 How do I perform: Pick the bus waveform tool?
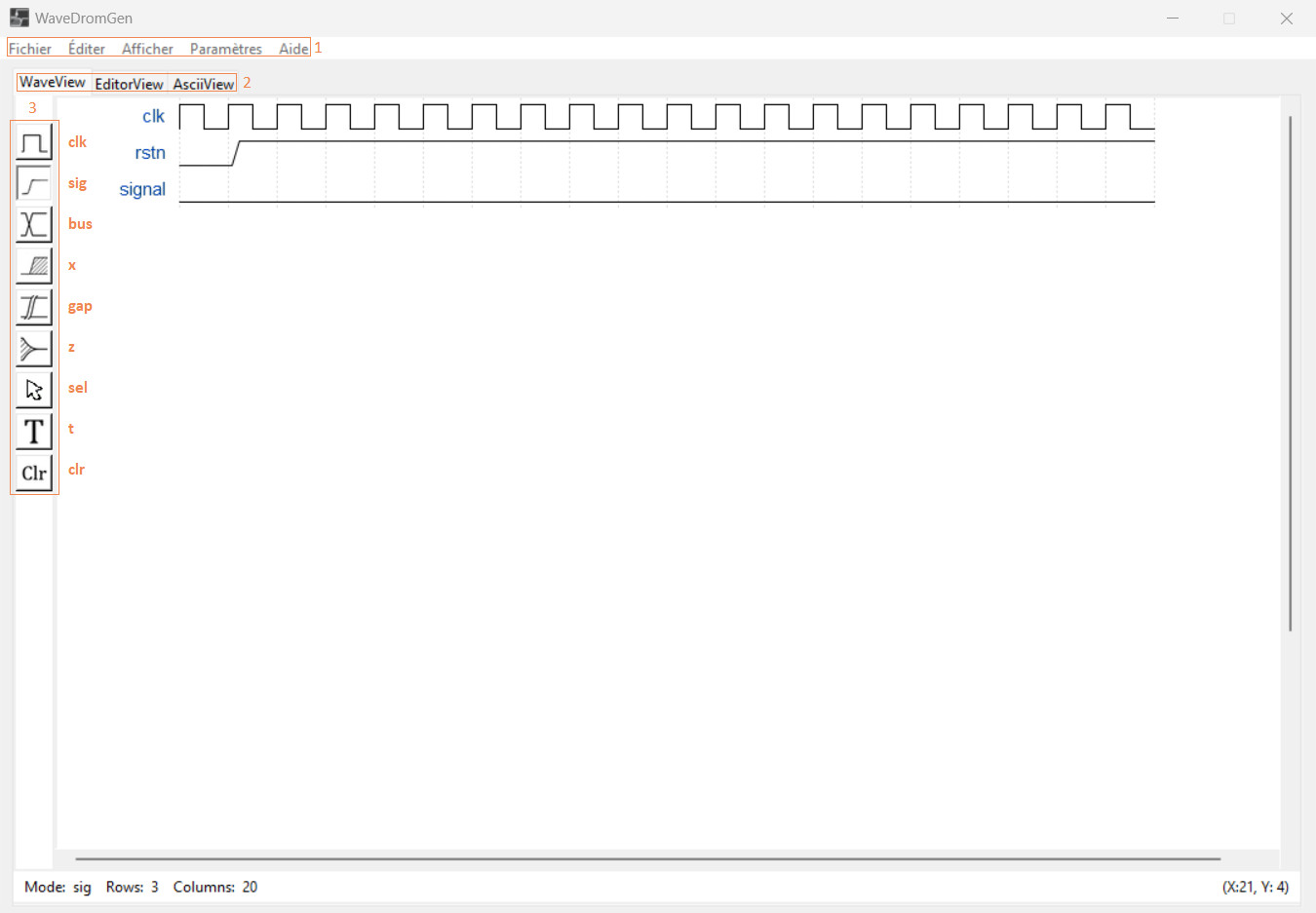tap(34, 224)
